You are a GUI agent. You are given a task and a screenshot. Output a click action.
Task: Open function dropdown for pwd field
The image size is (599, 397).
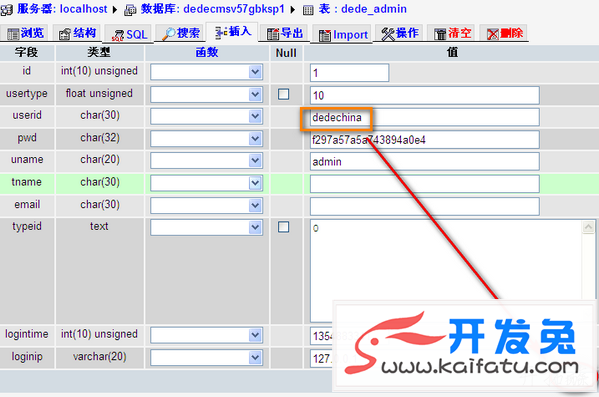click(206, 139)
